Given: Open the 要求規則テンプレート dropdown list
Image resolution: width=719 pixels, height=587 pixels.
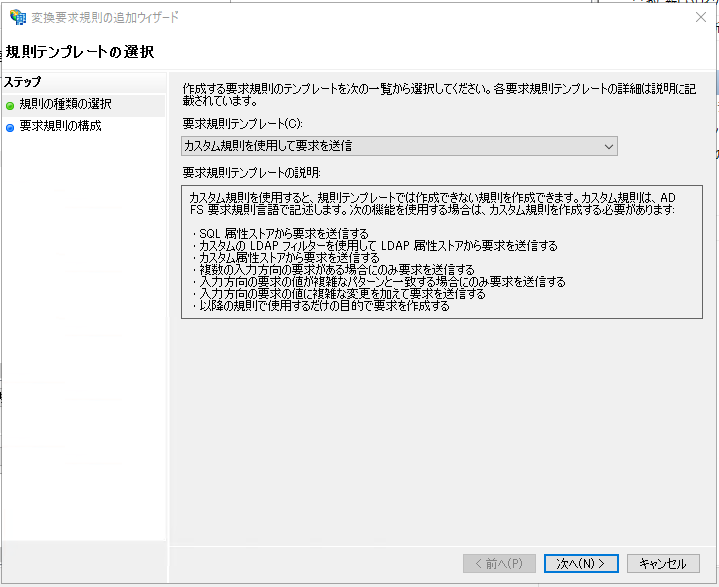Looking at the screenshot, I should (399, 146).
